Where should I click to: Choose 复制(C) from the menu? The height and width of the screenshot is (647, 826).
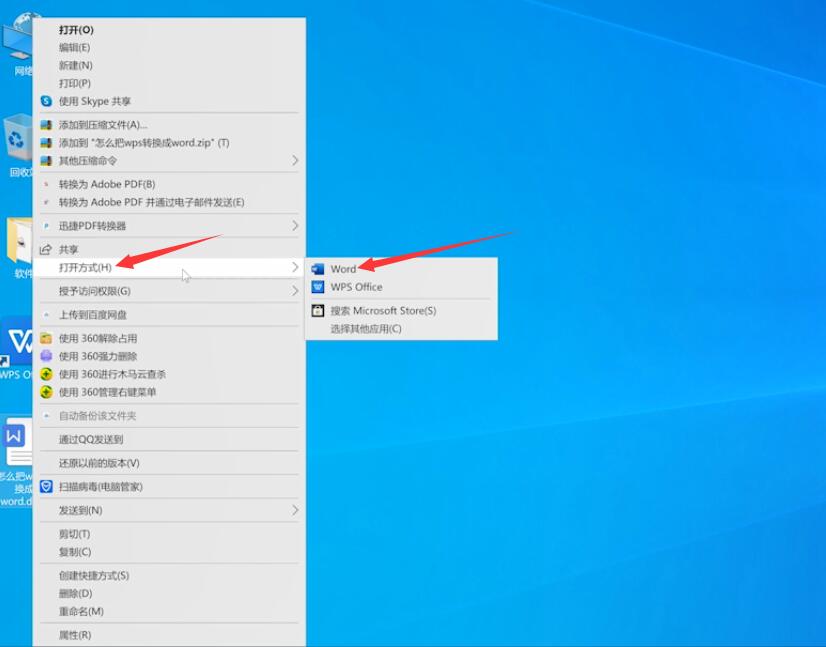pos(169,552)
